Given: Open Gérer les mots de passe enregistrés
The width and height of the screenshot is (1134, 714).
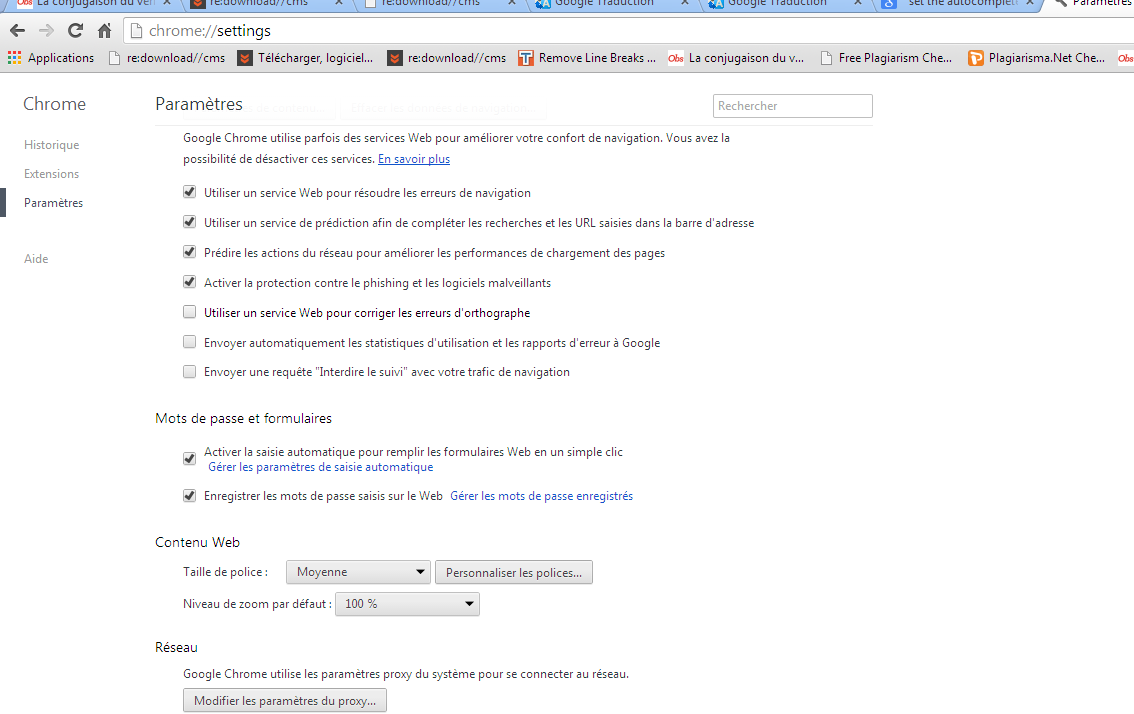Looking at the screenshot, I should coord(542,496).
